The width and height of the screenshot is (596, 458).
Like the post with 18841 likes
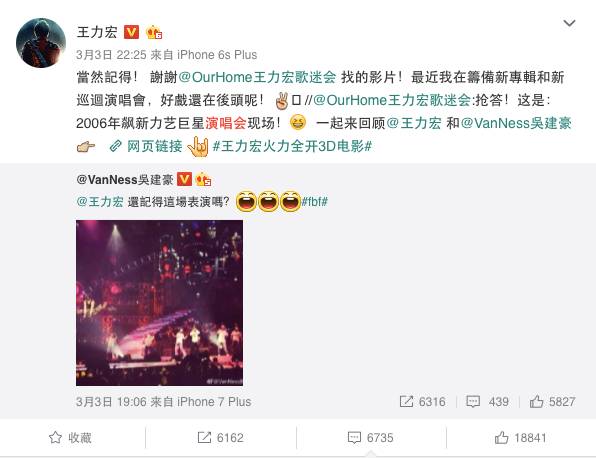pyautogui.click(x=520, y=437)
